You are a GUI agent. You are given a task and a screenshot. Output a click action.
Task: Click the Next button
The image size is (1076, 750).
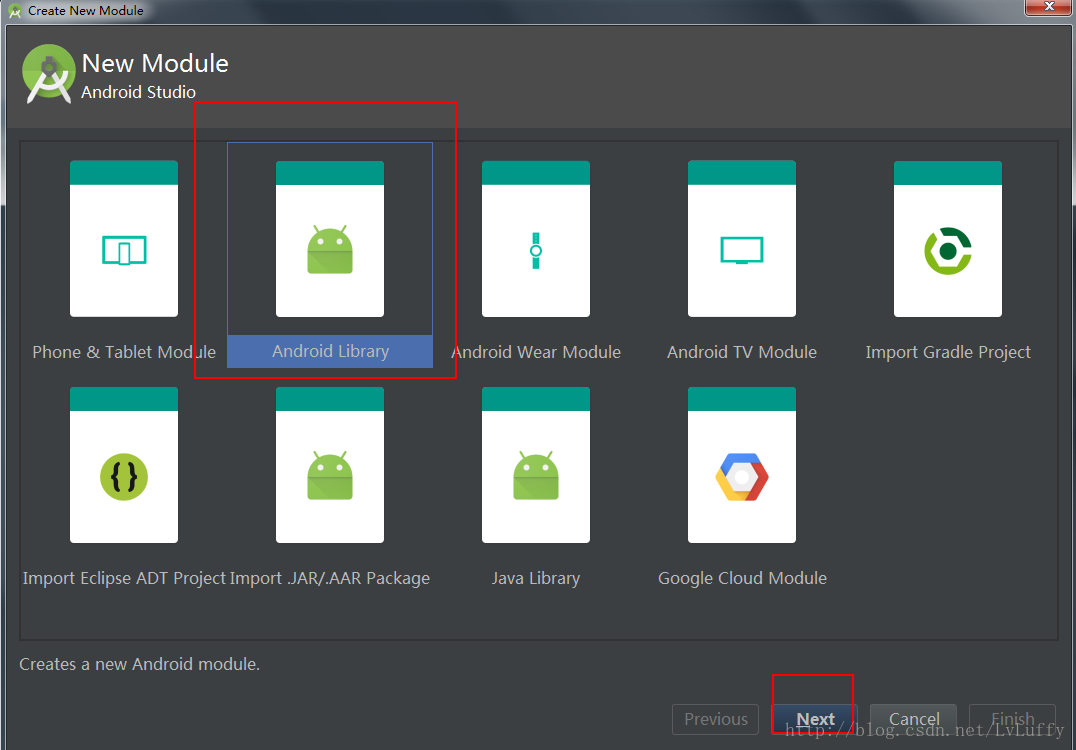tap(815, 719)
